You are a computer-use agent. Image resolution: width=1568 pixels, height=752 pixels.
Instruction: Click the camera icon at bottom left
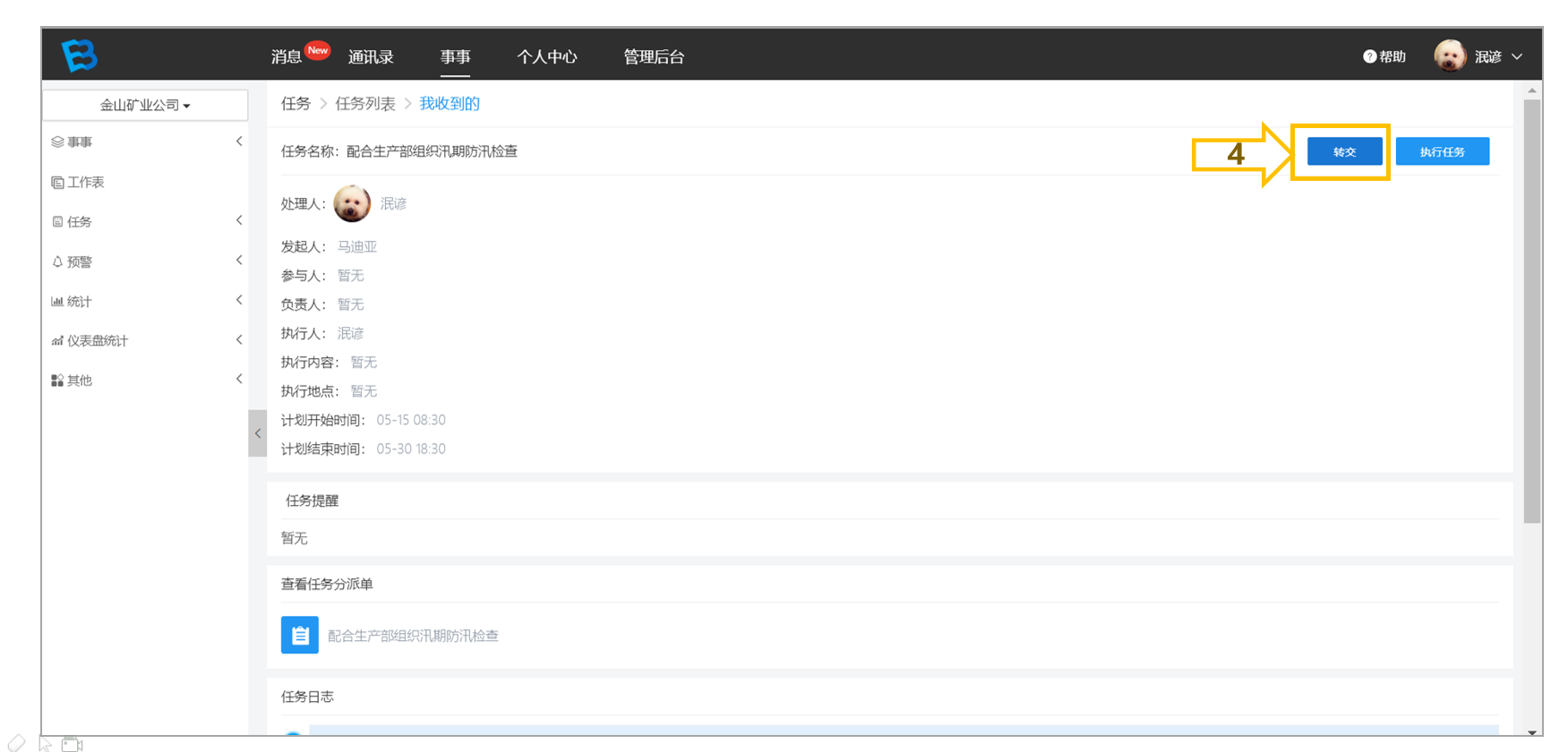[x=73, y=744]
